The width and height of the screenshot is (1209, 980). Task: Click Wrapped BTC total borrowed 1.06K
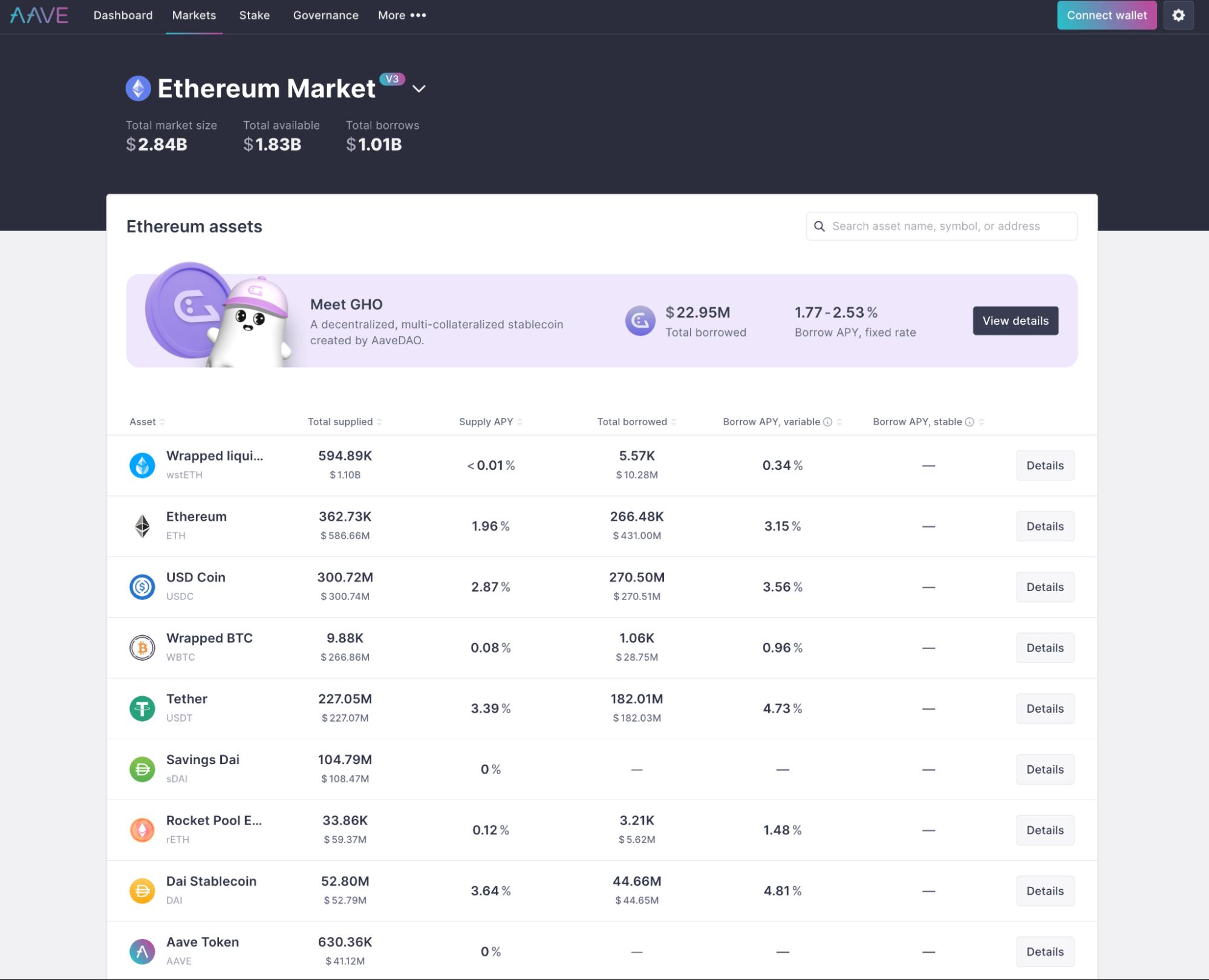(x=637, y=638)
